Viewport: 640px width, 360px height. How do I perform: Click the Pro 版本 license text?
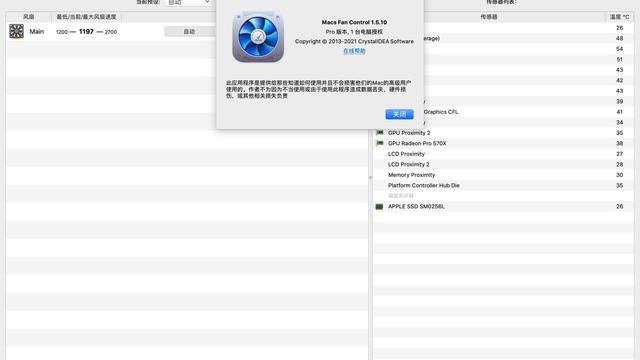[x=354, y=32]
